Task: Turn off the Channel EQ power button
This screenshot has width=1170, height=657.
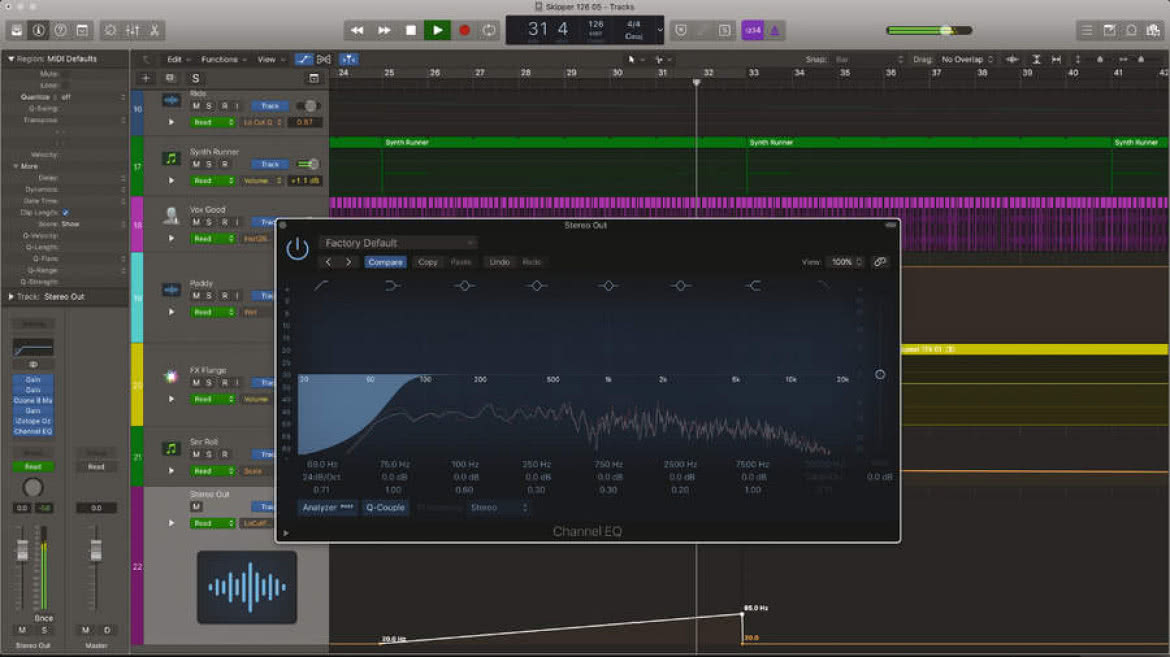Action: pyautogui.click(x=297, y=249)
